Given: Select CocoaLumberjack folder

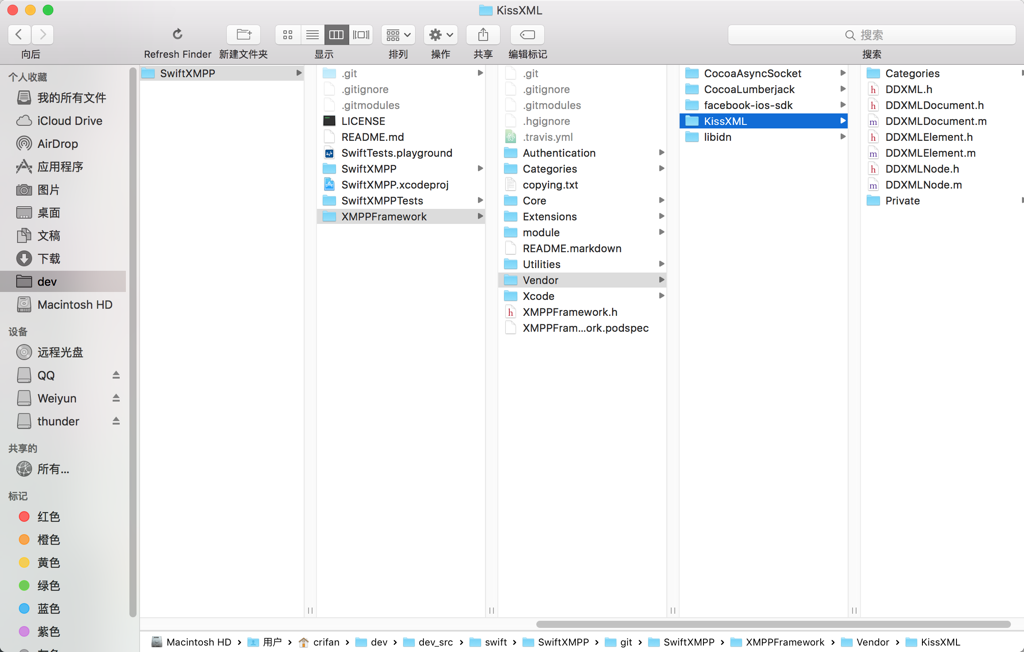Looking at the screenshot, I should (764, 90).
